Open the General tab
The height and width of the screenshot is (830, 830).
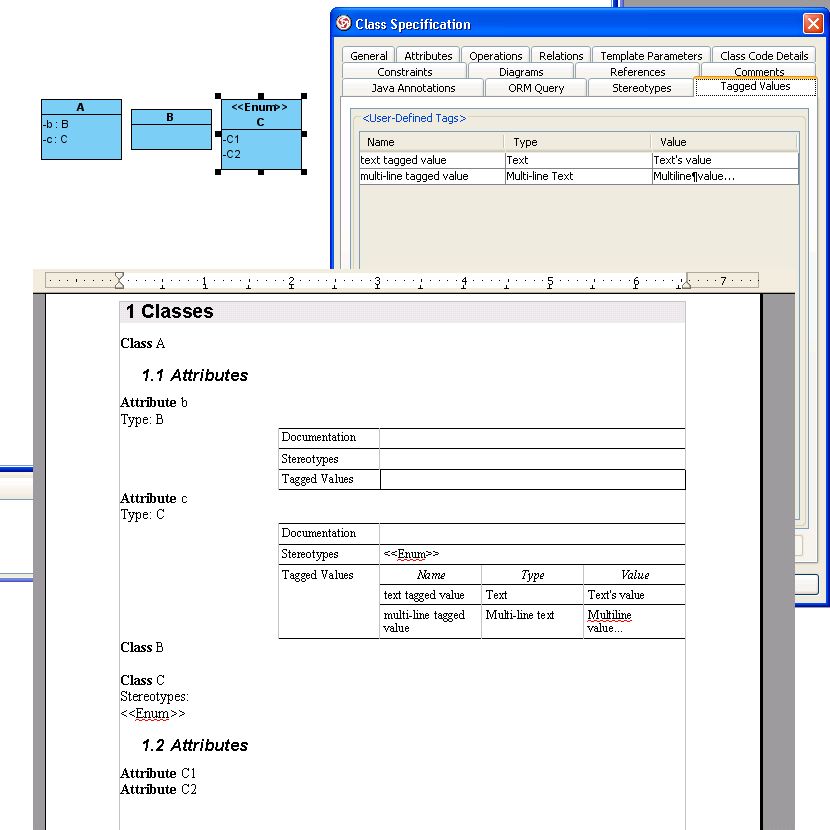point(368,56)
